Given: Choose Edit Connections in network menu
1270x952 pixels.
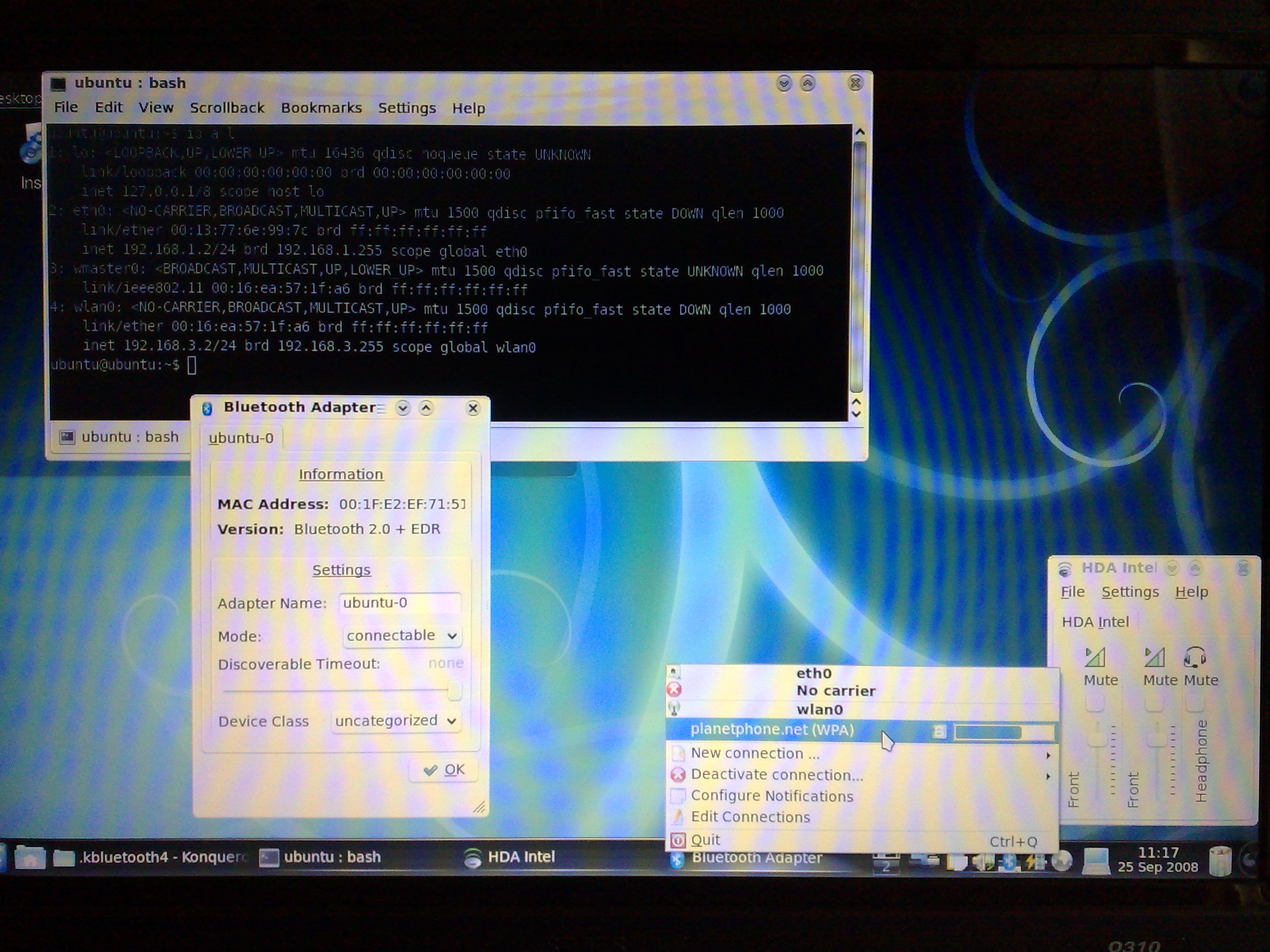Looking at the screenshot, I should (861, 817).
